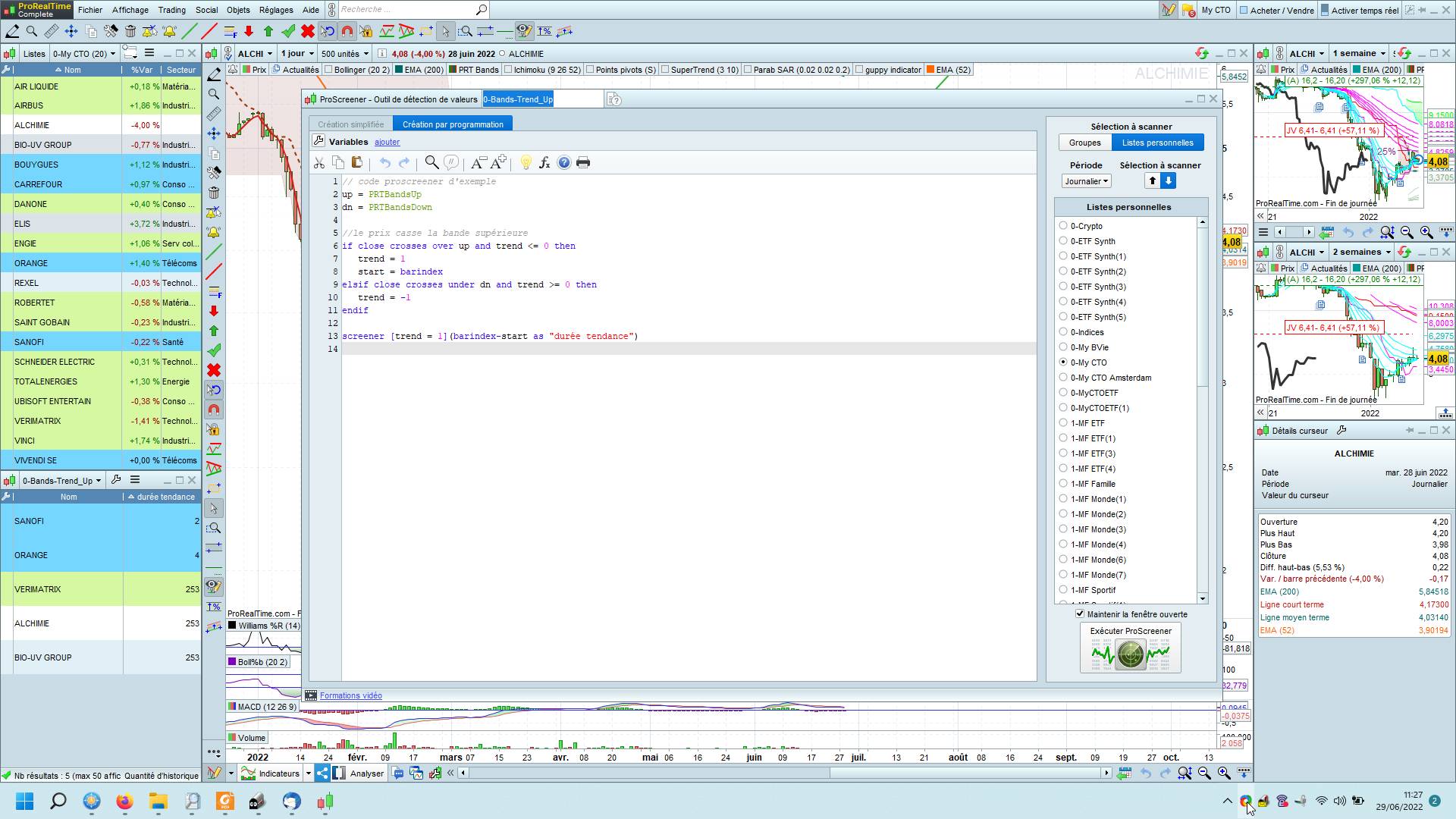Toggle Maintenir la fenêtre ouverte checkbox
Viewport: 1456px width, 819px height.
point(1080,613)
